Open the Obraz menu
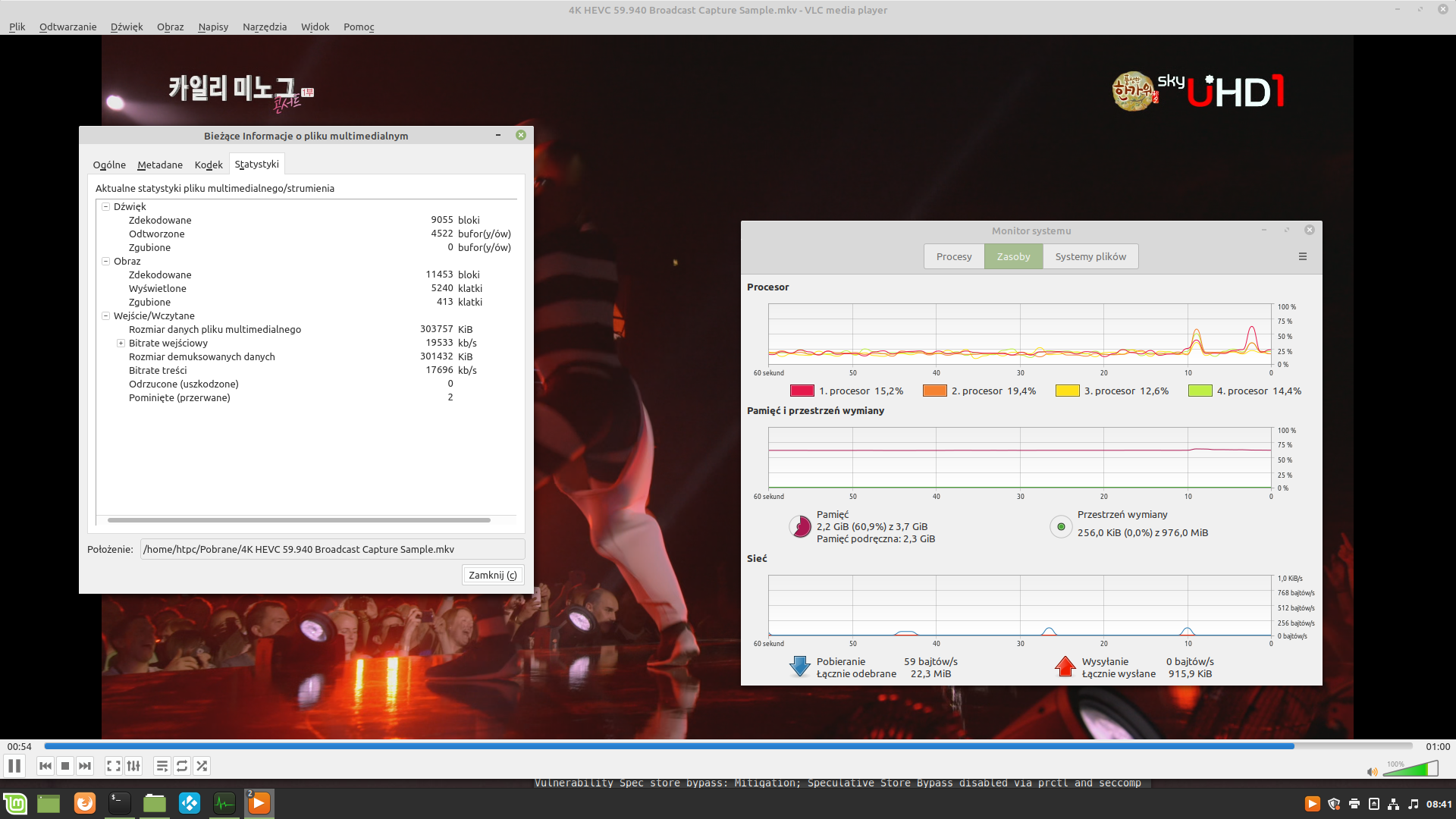 171,27
